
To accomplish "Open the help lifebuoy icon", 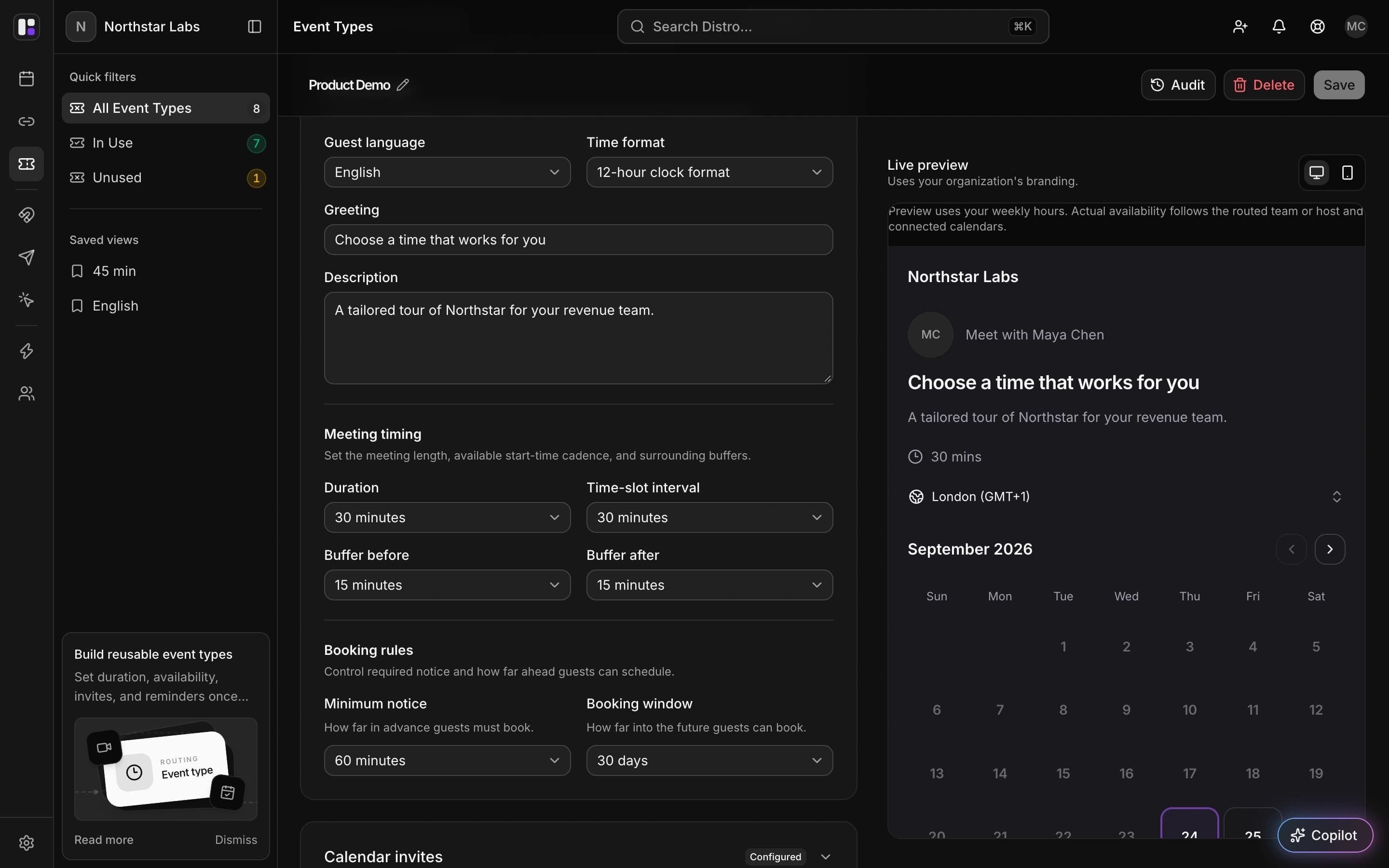I will 1317,27.
